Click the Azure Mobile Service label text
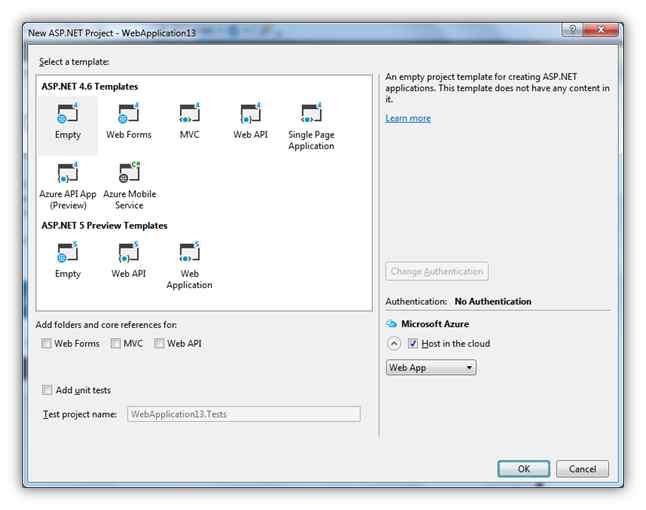This screenshot has width=646, height=510. (x=129, y=199)
